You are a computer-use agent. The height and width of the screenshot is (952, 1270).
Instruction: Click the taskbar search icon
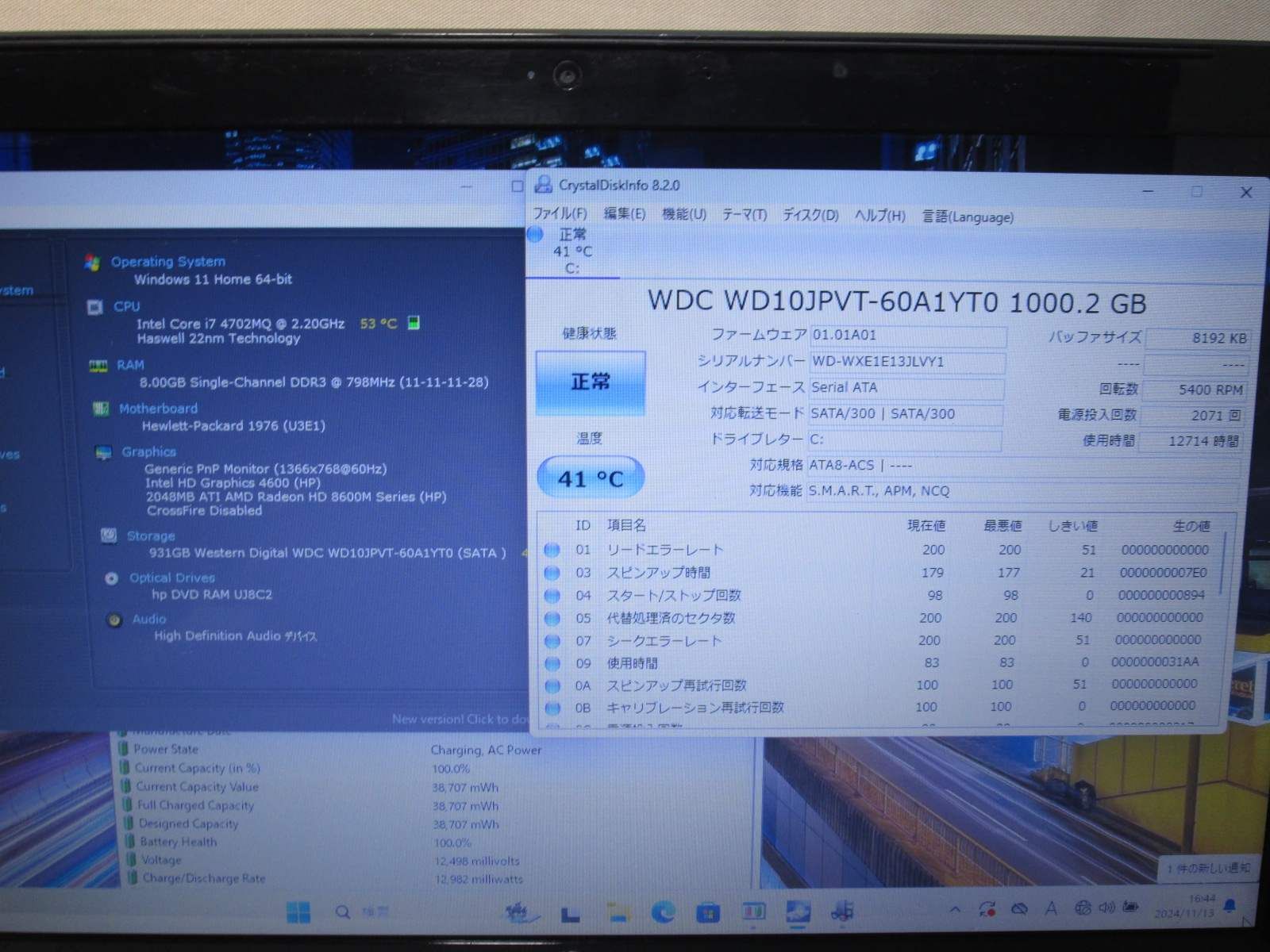[343, 912]
